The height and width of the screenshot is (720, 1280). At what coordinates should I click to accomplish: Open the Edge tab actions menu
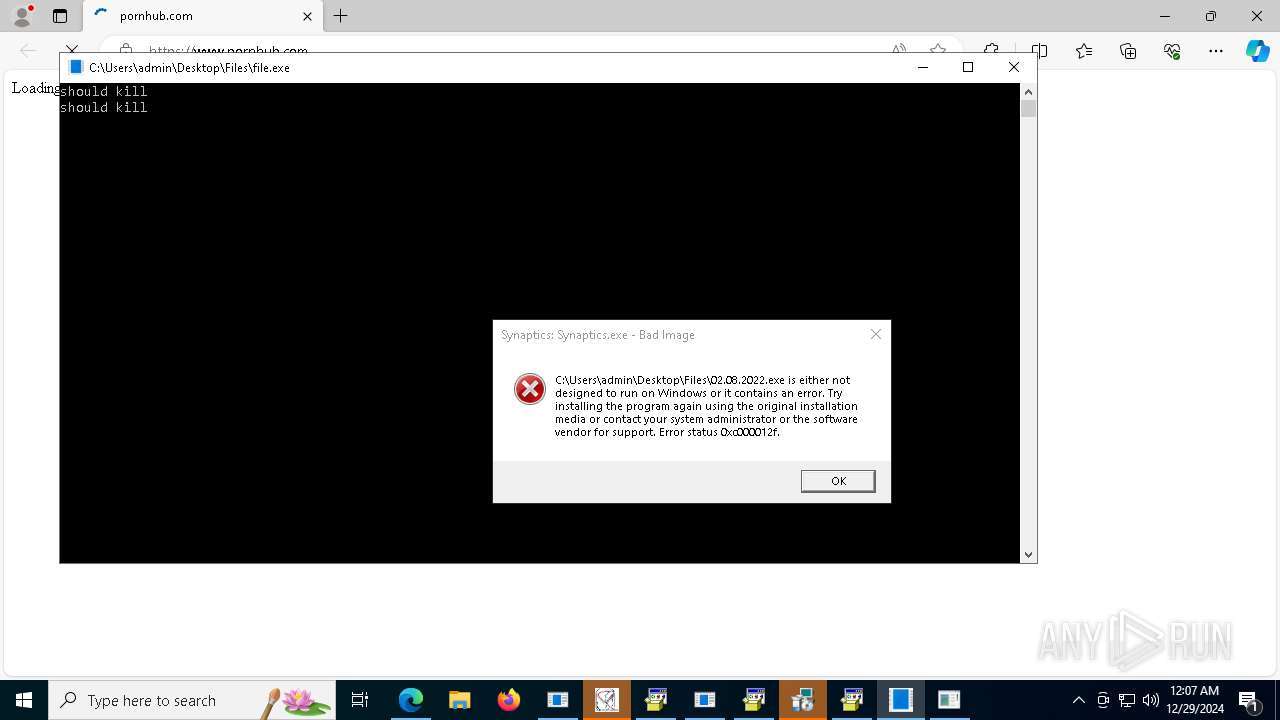click(60, 16)
